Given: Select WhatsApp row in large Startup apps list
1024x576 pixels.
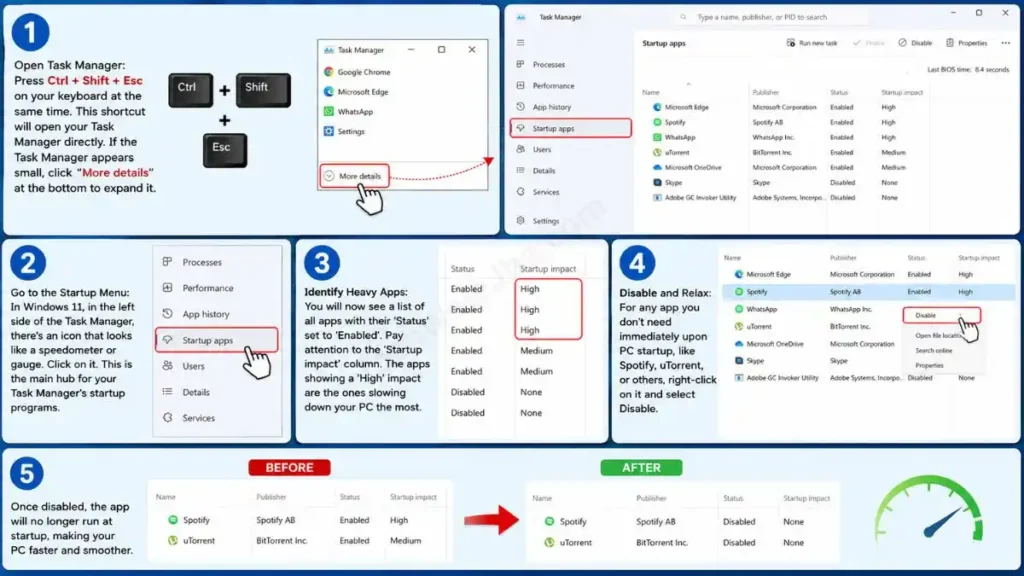Looking at the screenshot, I should 784,137.
